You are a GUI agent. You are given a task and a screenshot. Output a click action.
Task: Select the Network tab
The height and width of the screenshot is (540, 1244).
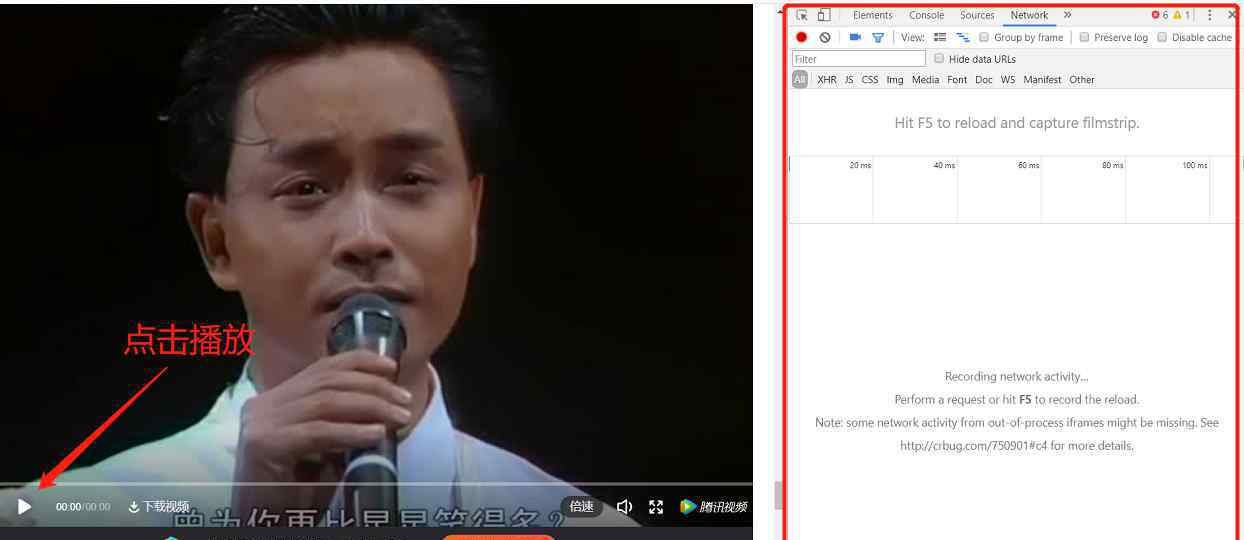pyautogui.click(x=1029, y=15)
